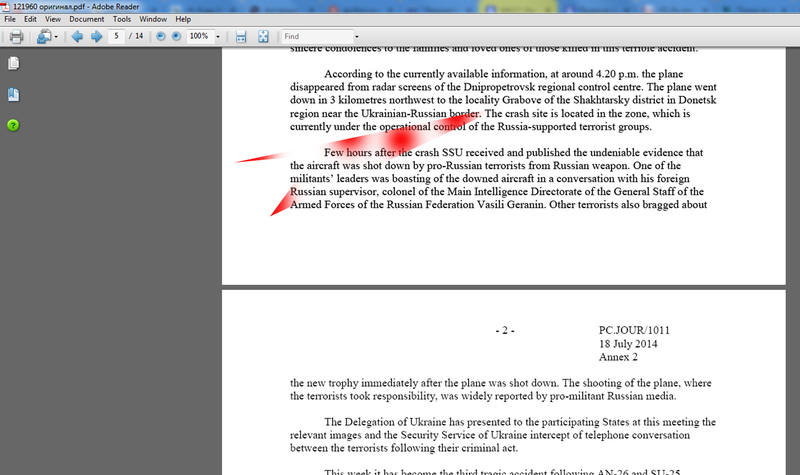This screenshot has height=475, width=800.
Task: Click the Adobe Reader title bar PDF icon
Action: coord(5,7)
